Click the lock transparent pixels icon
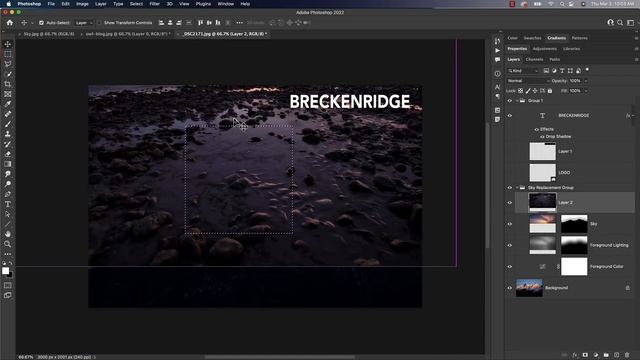The image size is (640, 360). point(520,91)
